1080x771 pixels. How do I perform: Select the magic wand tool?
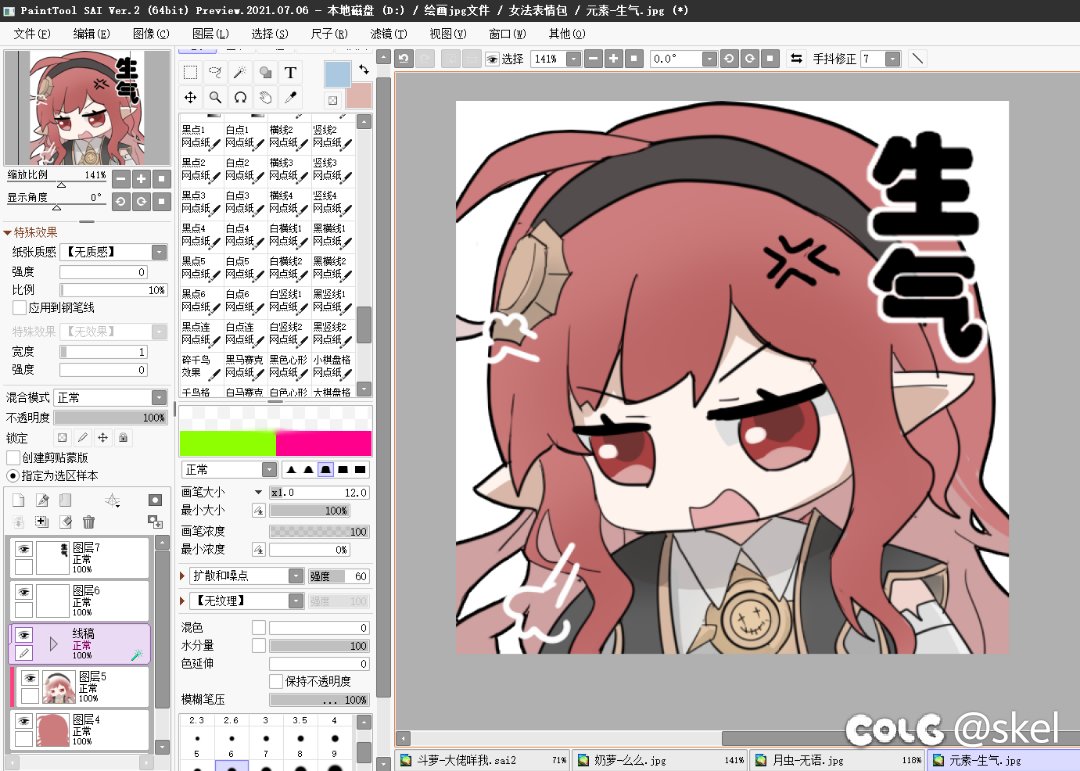(240, 72)
